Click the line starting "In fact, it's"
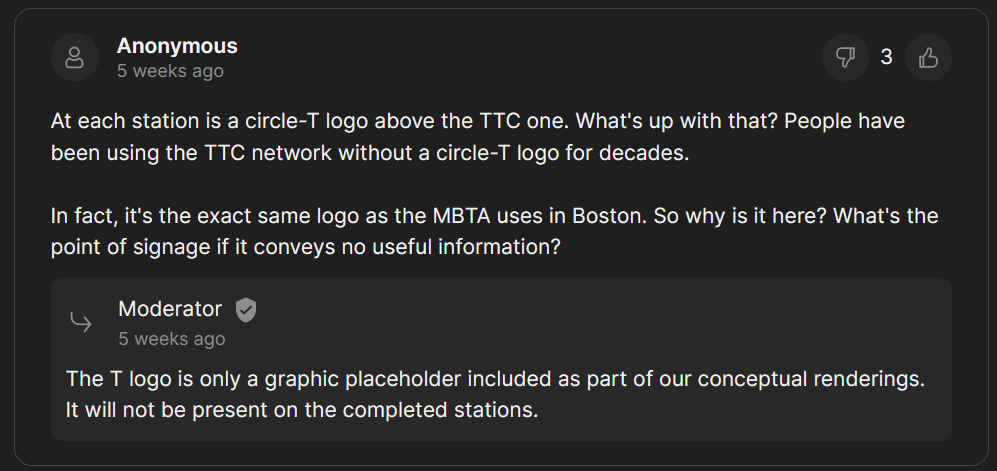Image resolution: width=997 pixels, height=471 pixels. click(494, 216)
